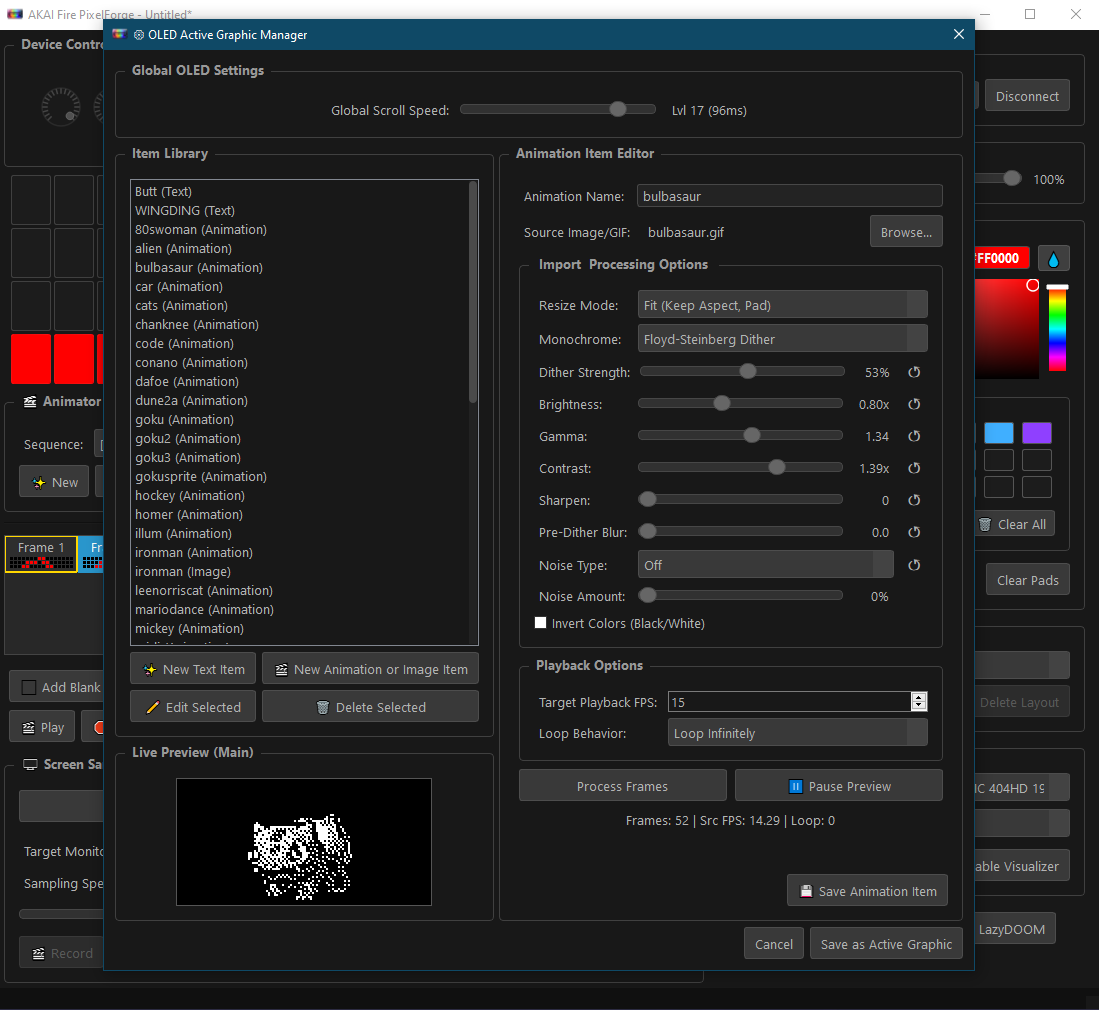Open the Monochrome dither dropdown
Screen dimensions: 1099x1010
782,339
